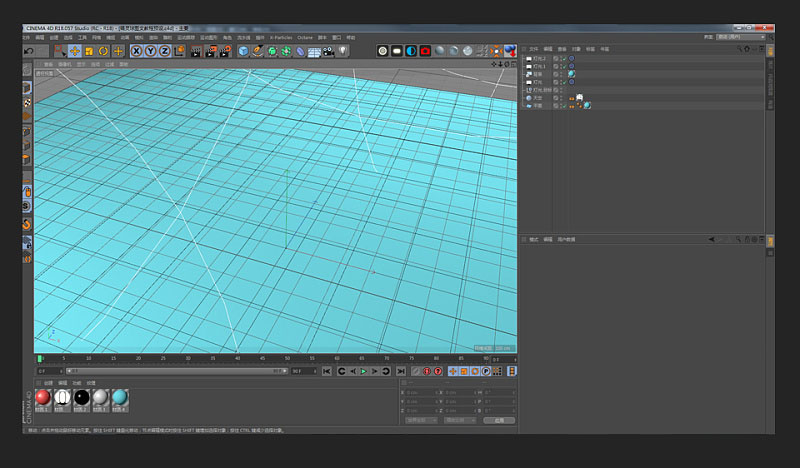
Task: Select the cyan material swatch
Action: (x=120, y=397)
